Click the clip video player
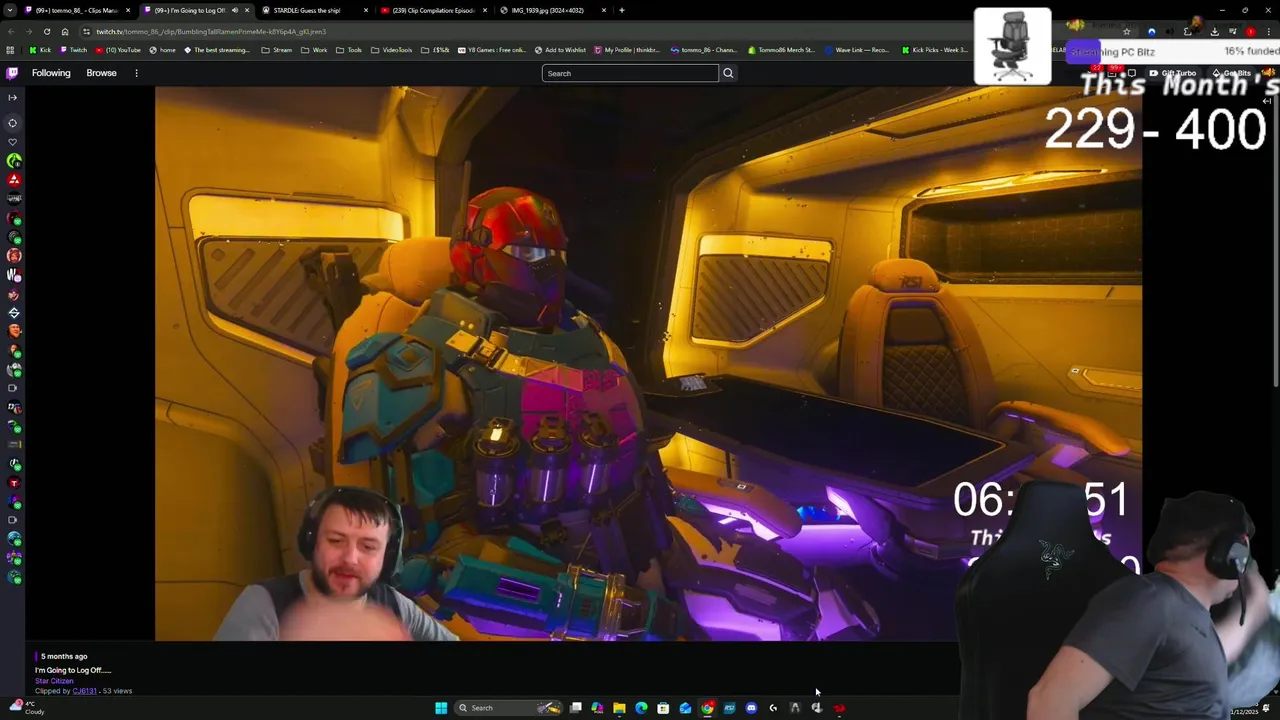Viewport: 1280px width, 720px height. tap(648, 363)
